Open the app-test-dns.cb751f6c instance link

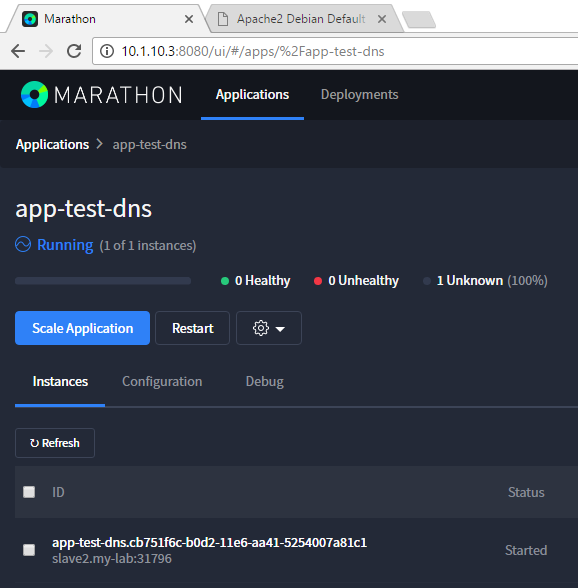pos(209,543)
